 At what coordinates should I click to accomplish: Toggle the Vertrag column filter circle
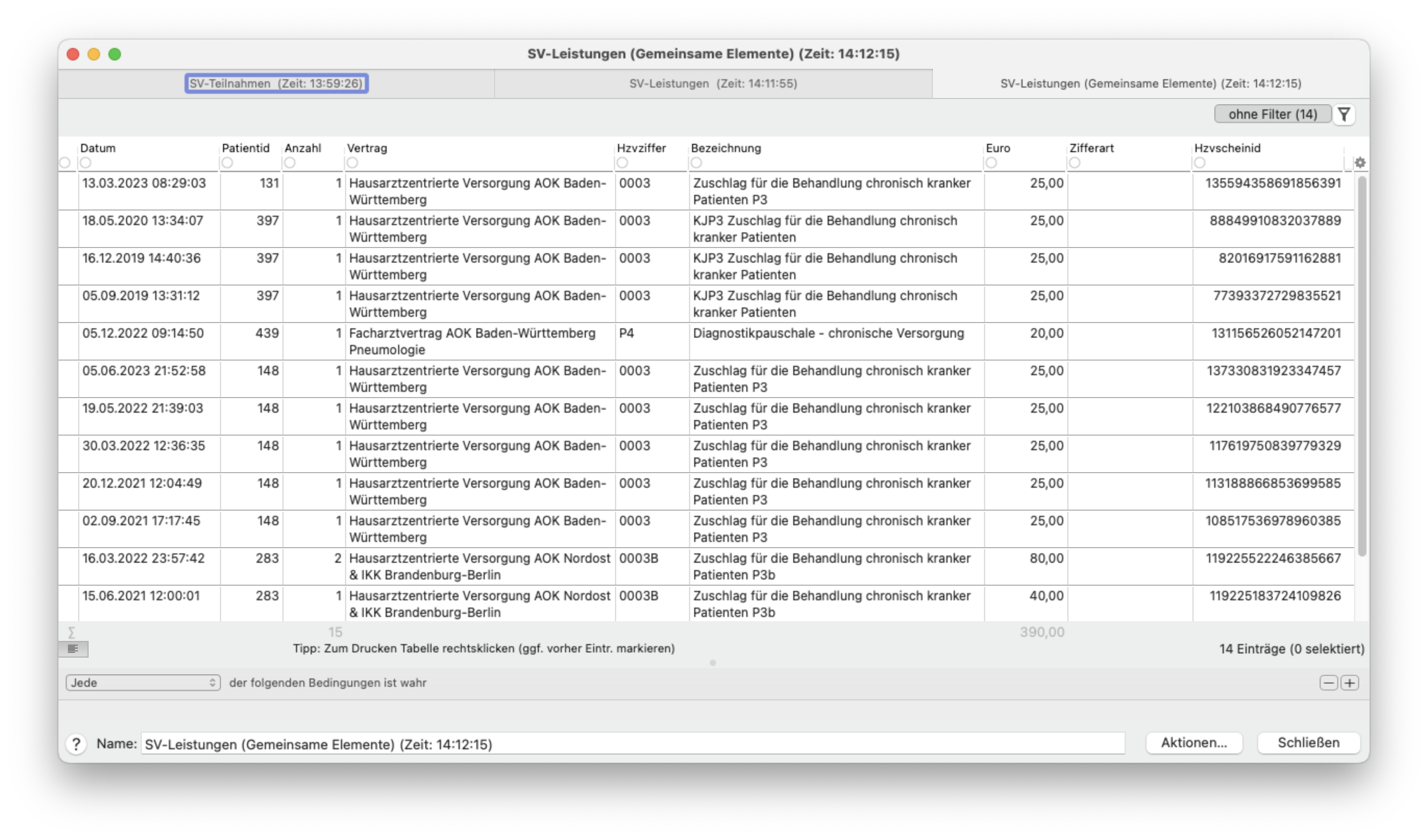click(x=352, y=163)
